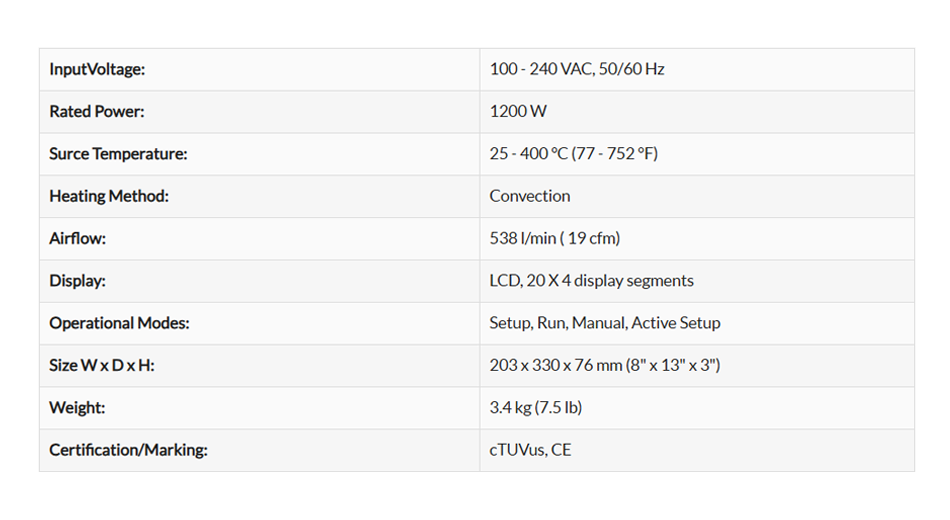Select the 1200 W value
Viewport: 950px width, 520px height.
pos(518,111)
